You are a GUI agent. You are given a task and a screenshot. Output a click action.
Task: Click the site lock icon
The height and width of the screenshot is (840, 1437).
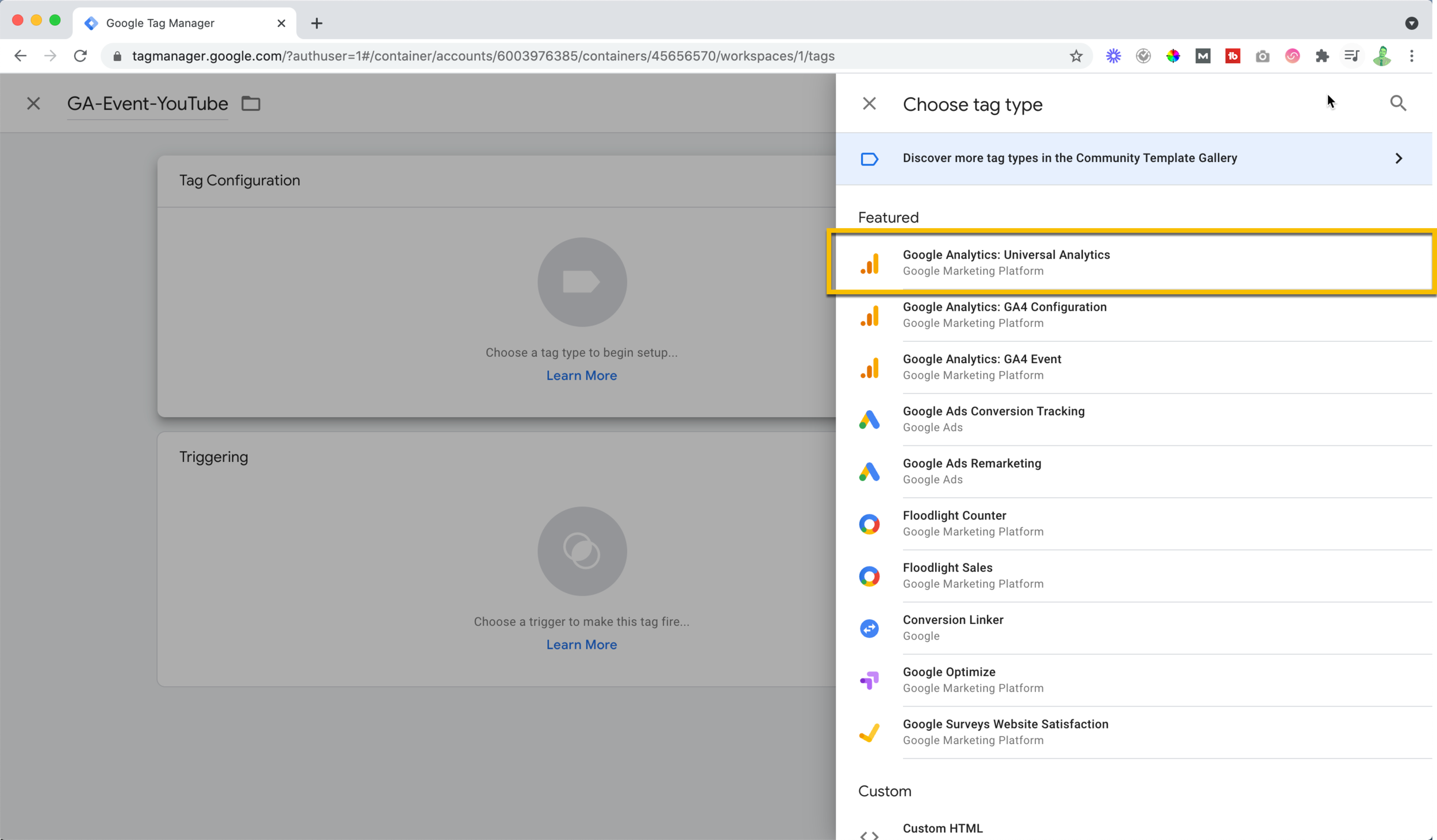[117, 56]
